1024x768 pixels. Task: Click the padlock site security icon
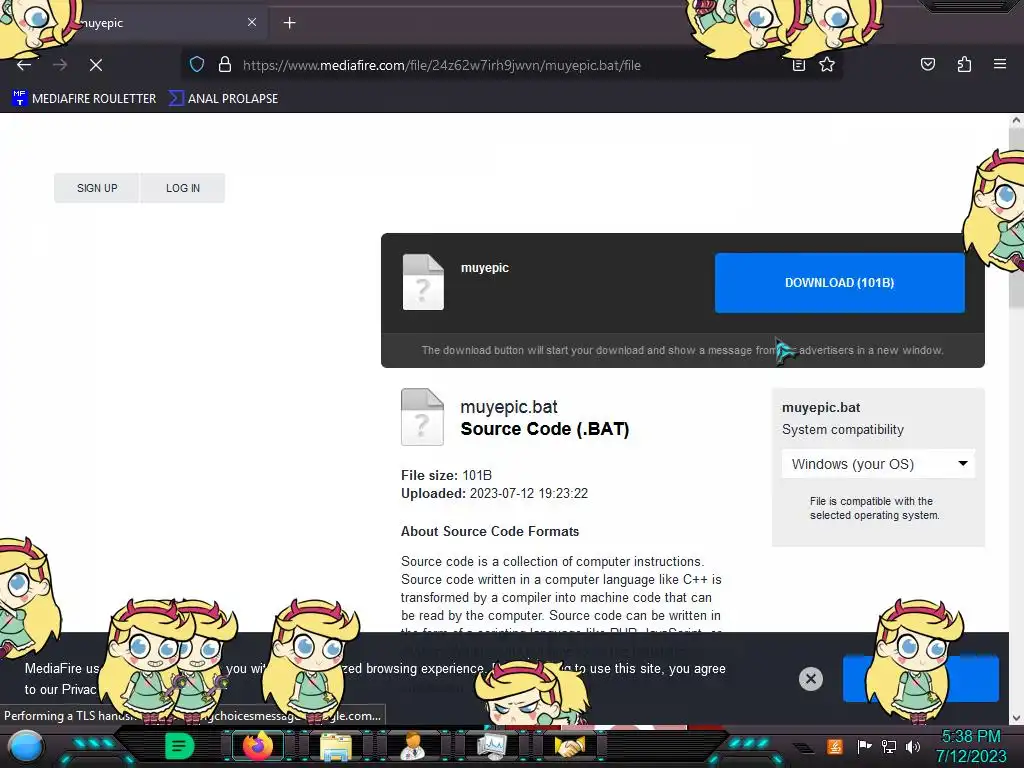[225, 65]
